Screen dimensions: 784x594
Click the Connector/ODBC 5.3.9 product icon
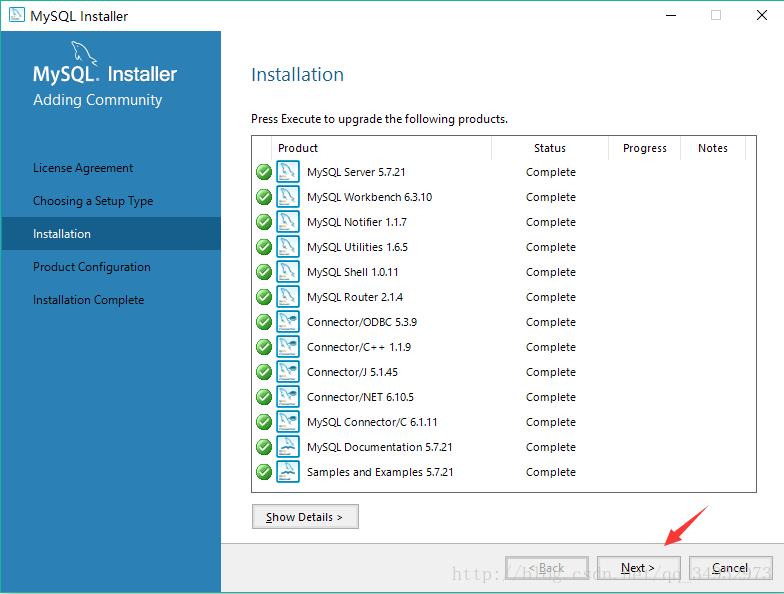click(288, 322)
